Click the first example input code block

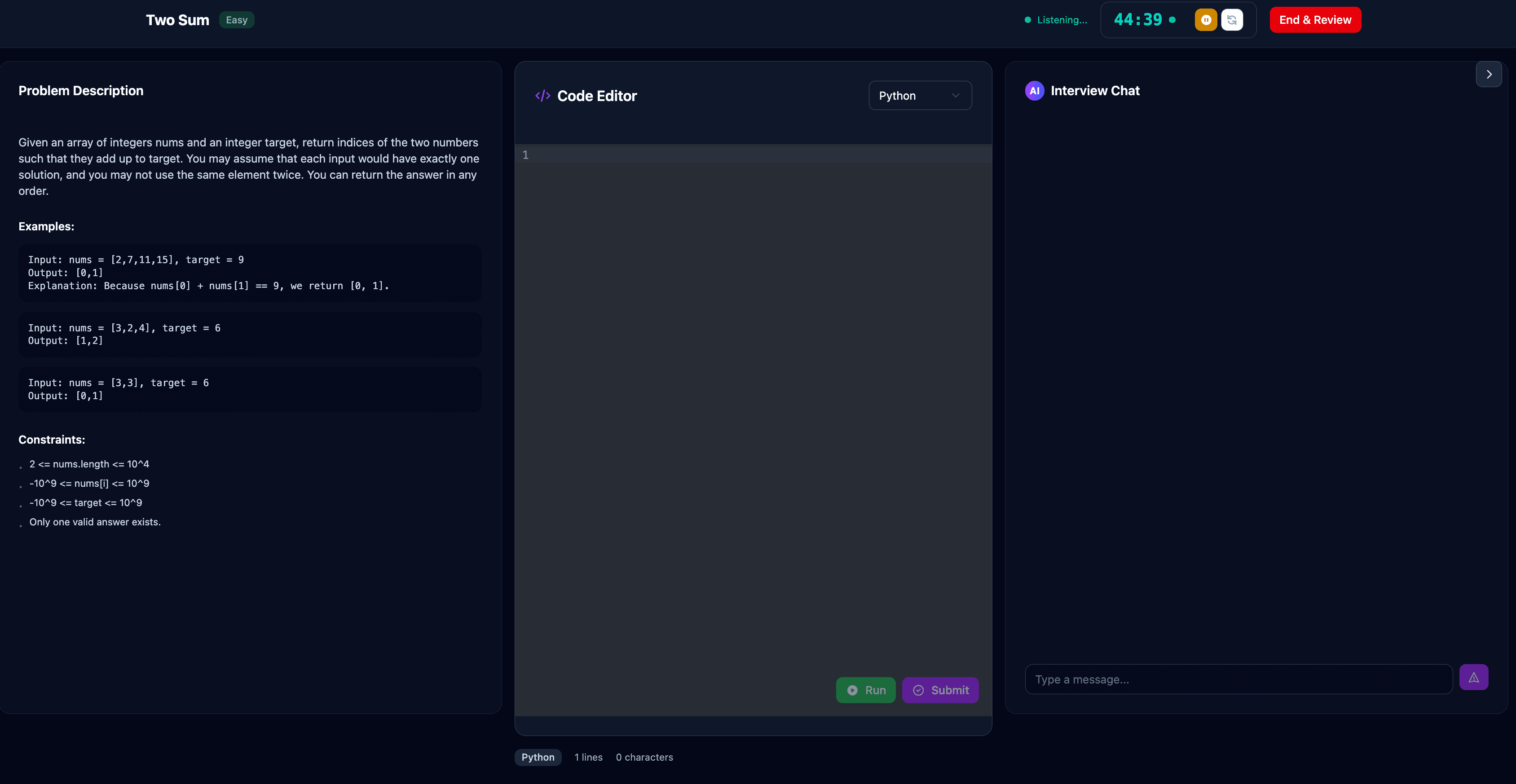[250, 273]
